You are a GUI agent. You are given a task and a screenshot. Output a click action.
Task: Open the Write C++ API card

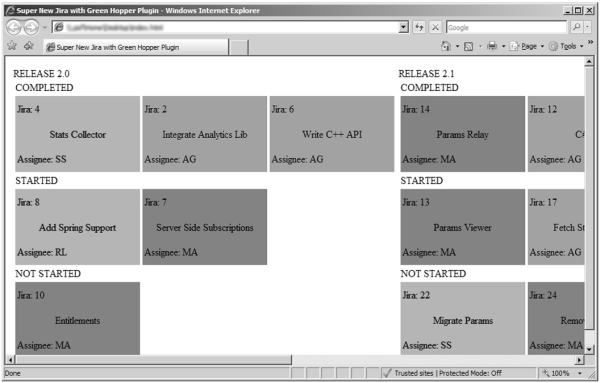(x=332, y=134)
